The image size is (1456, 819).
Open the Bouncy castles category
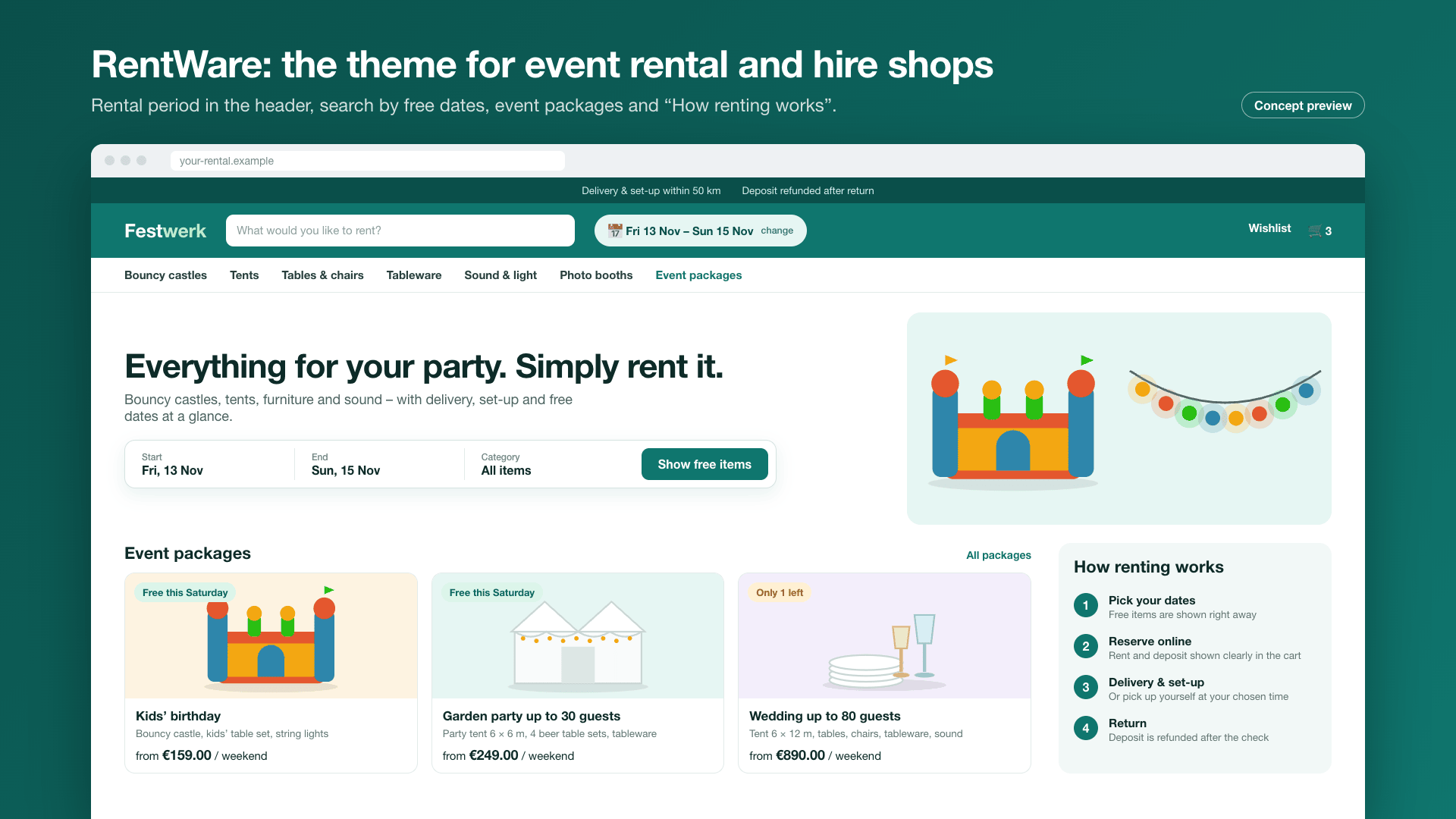(x=165, y=275)
